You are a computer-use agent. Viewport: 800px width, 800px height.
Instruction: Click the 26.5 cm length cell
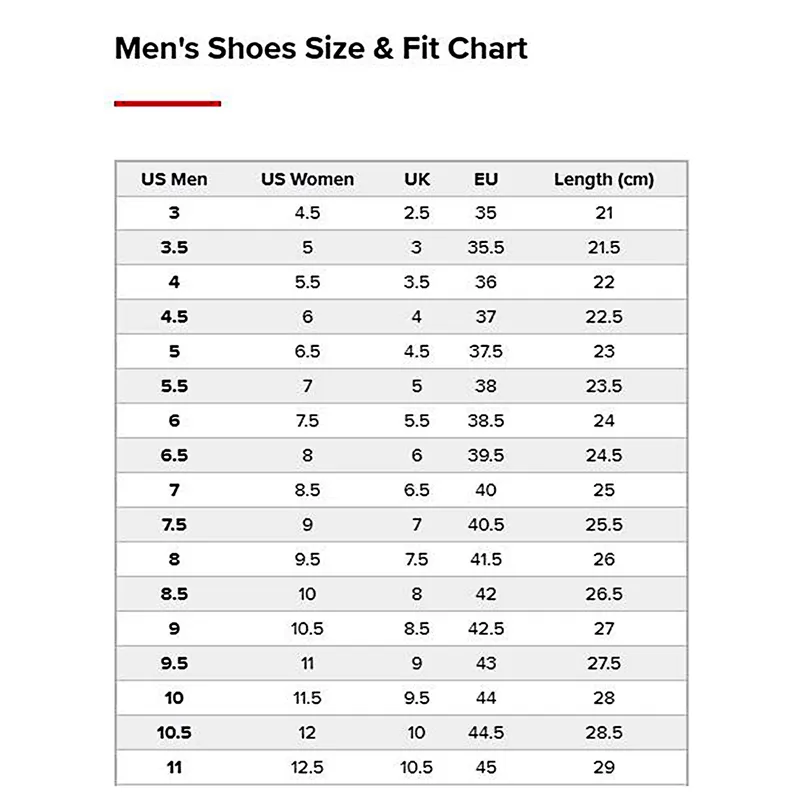604,595
